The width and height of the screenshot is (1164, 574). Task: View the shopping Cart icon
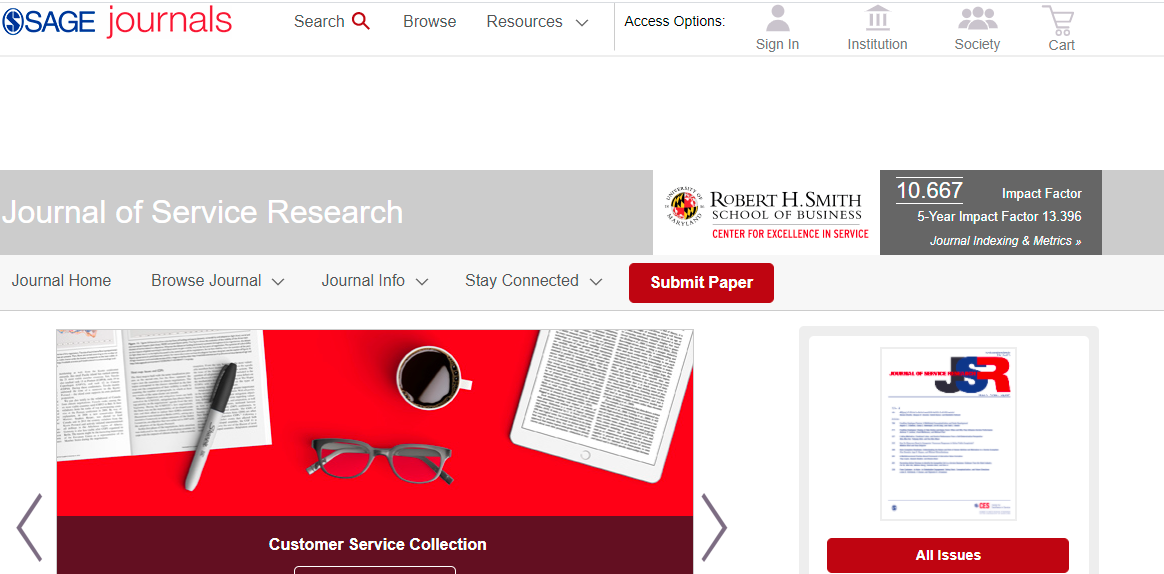(1061, 19)
